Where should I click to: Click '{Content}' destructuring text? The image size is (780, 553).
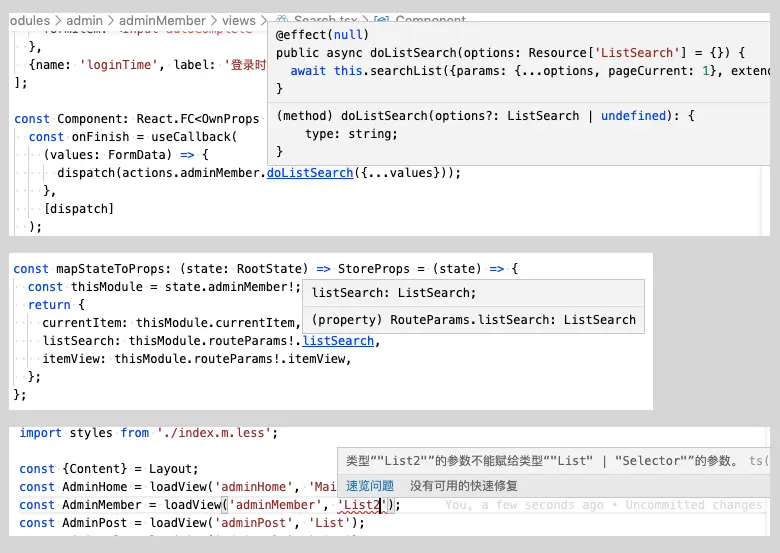[95, 469]
